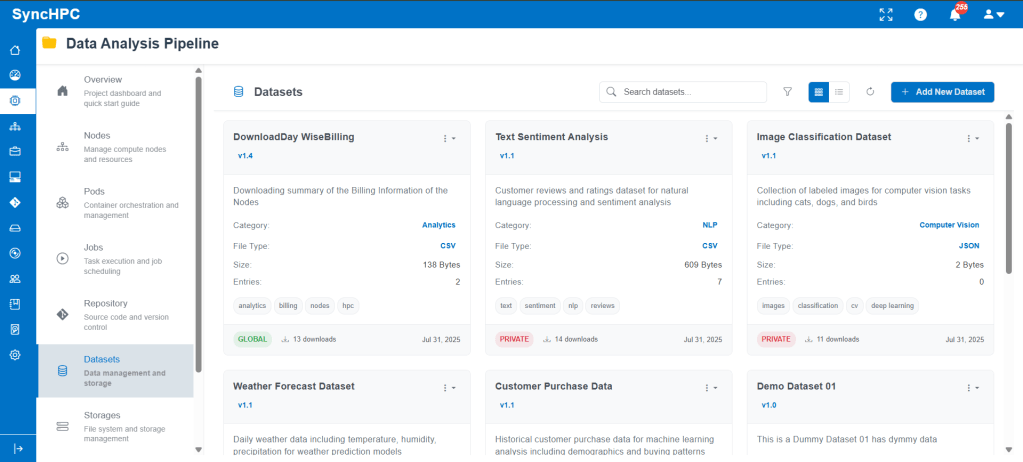The height and width of the screenshot is (462, 1023).
Task: Open Image Classification Dataset options menu
Action: point(972,138)
